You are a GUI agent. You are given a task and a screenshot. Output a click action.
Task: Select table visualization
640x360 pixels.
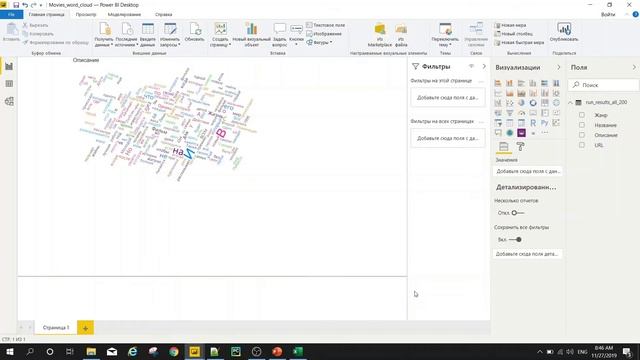pos(509,123)
